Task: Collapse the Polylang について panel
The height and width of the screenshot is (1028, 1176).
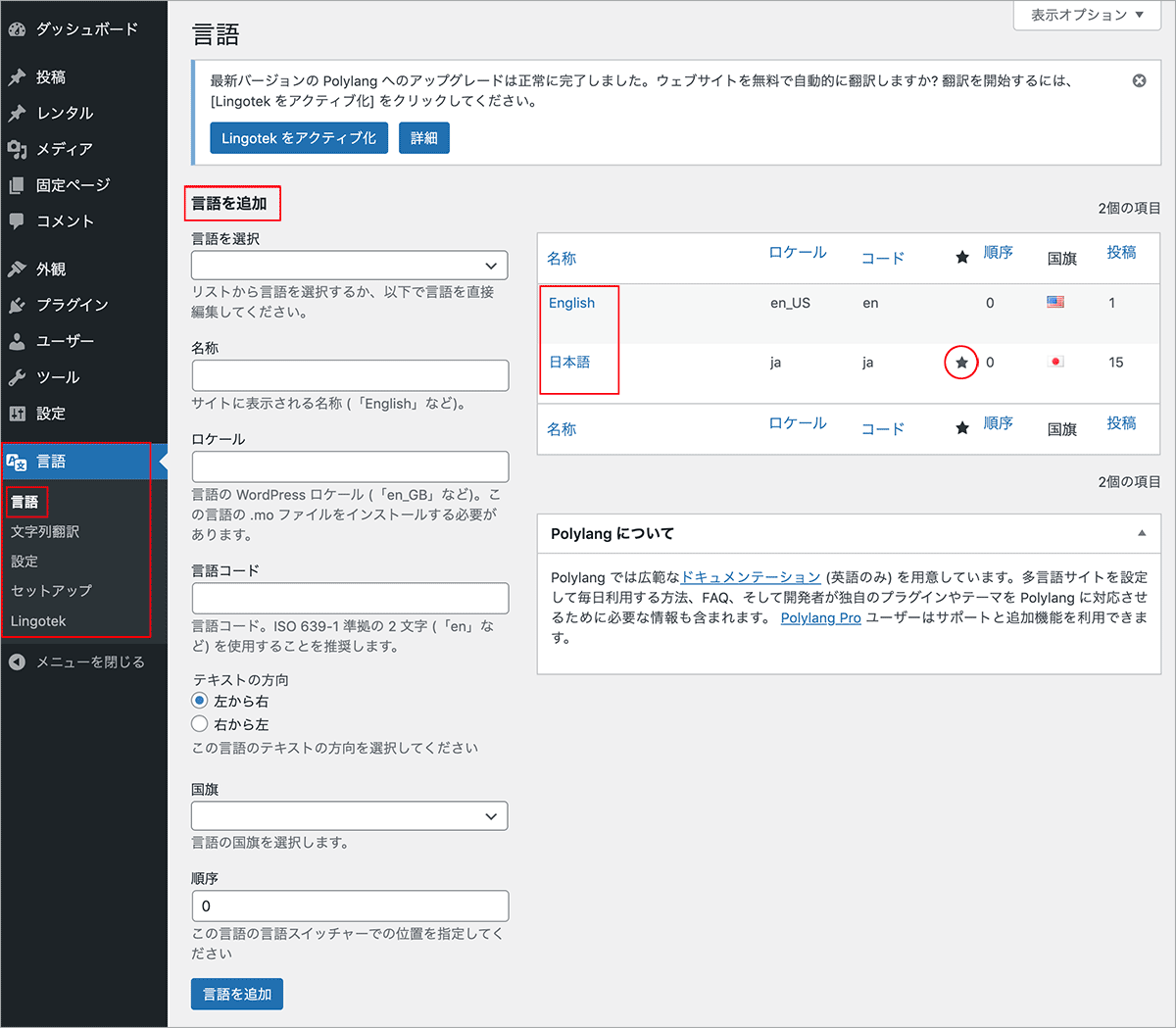Action: (x=1142, y=533)
